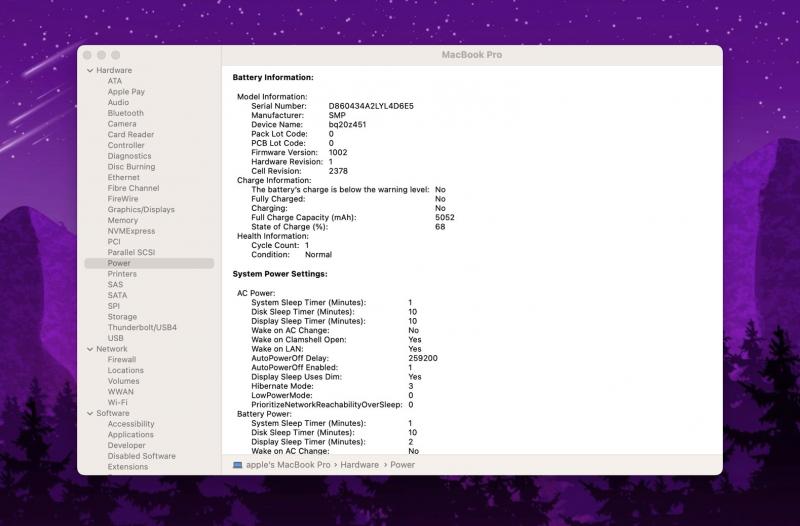Screen dimensions: 800x526
Task: Click the Cell Revision value 2378
Action: 338,171
